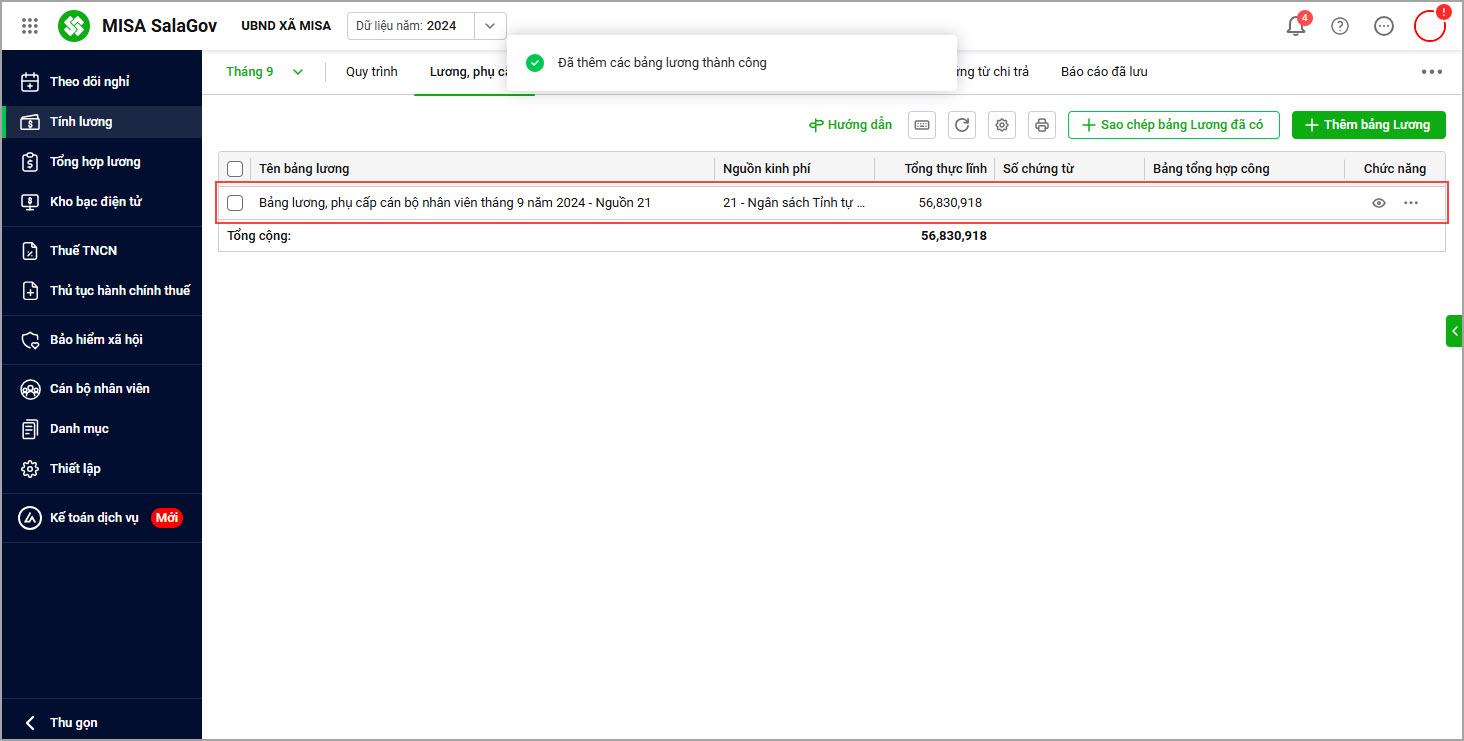1464x741 pixels.
Task: Open the chat messages bubble icon
Action: (x=1384, y=26)
